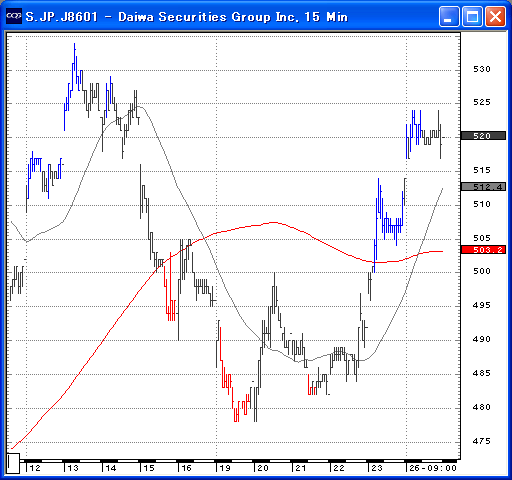Screen dimensions: 512x480
Task: Close the Daiwa Securities chart window
Action: coord(495,16)
